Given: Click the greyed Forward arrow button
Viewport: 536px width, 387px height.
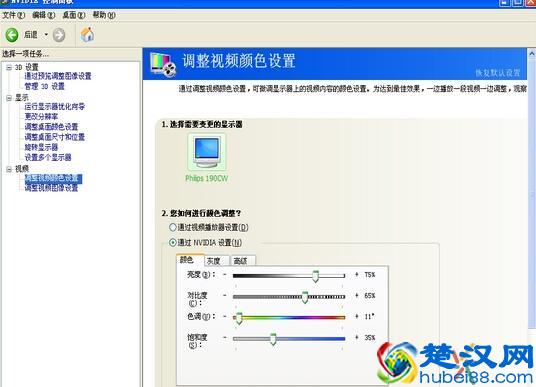Looking at the screenshot, I should tap(59, 35).
